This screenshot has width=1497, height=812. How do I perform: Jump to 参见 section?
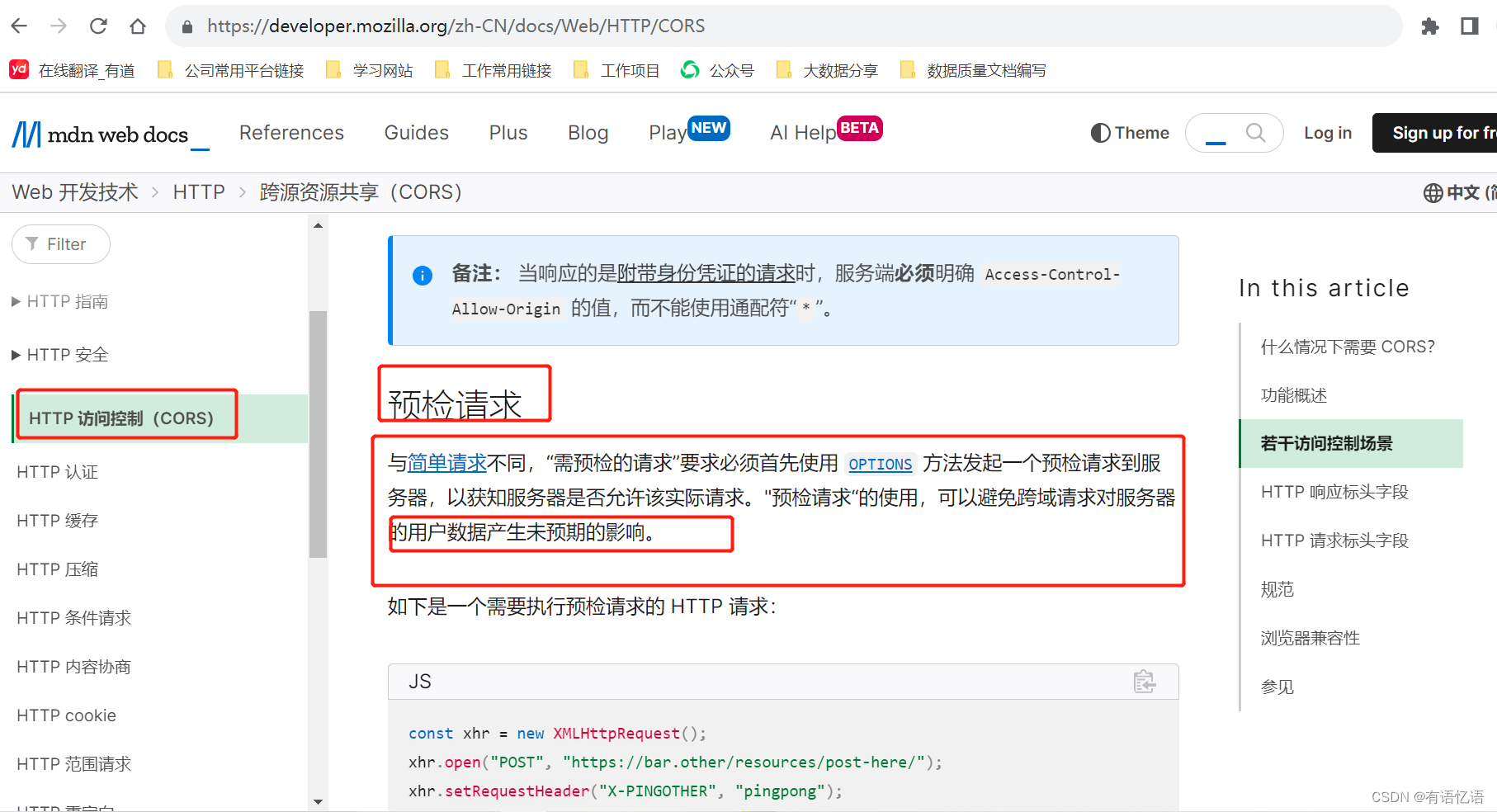(1277, 687)
